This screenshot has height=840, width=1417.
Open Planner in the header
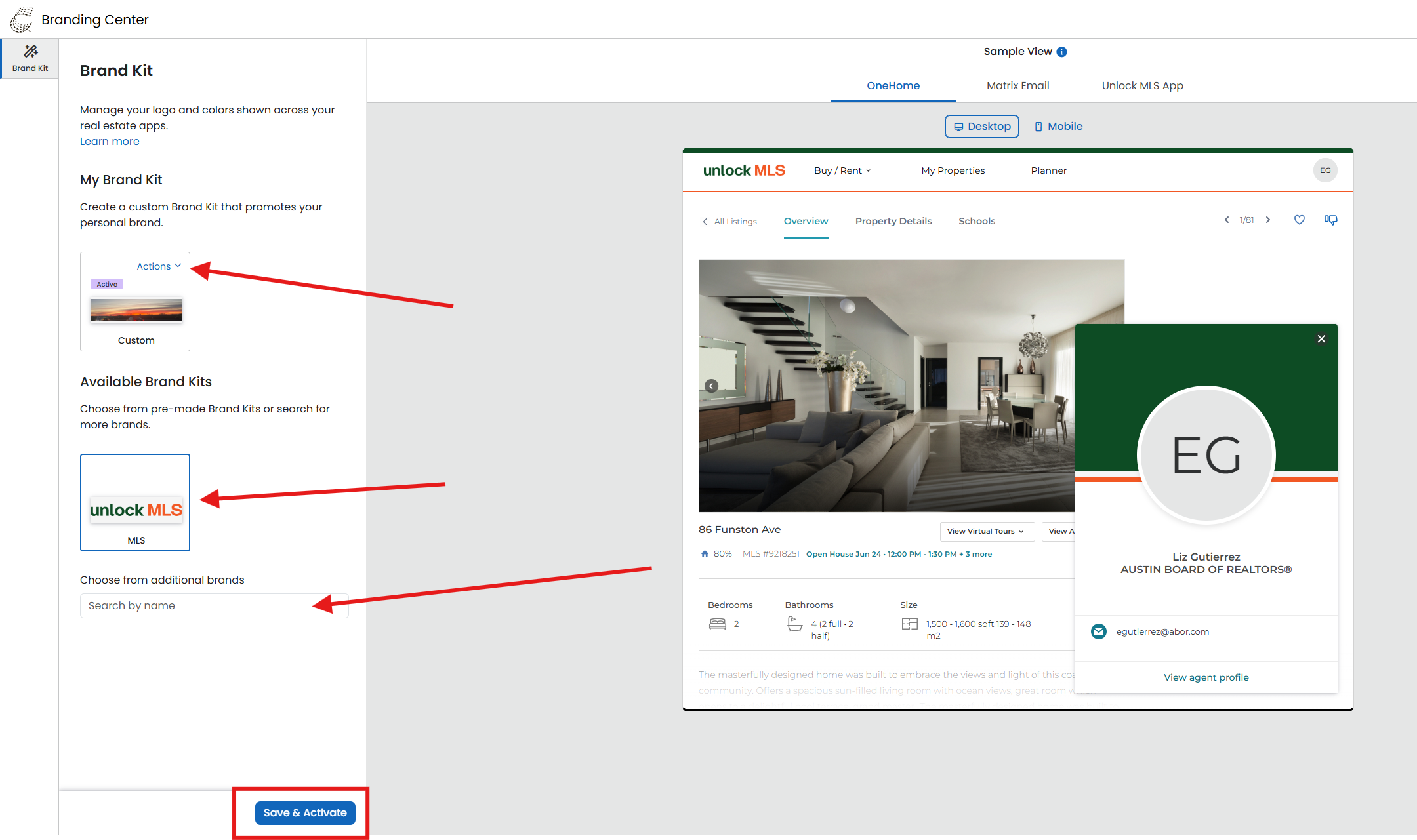tap(1049, 170)
